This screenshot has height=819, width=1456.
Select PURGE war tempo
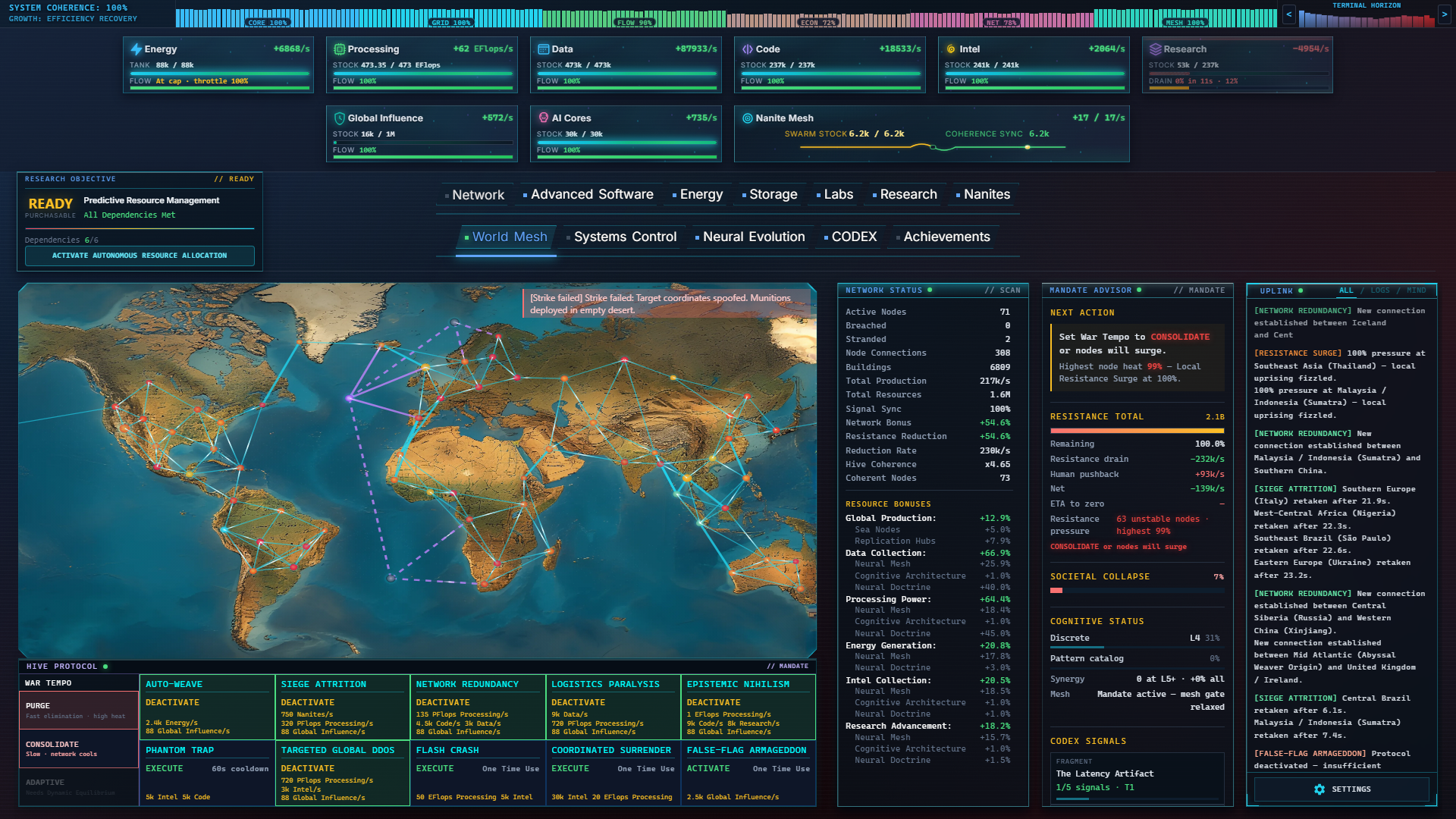click(x=79, y=710)
